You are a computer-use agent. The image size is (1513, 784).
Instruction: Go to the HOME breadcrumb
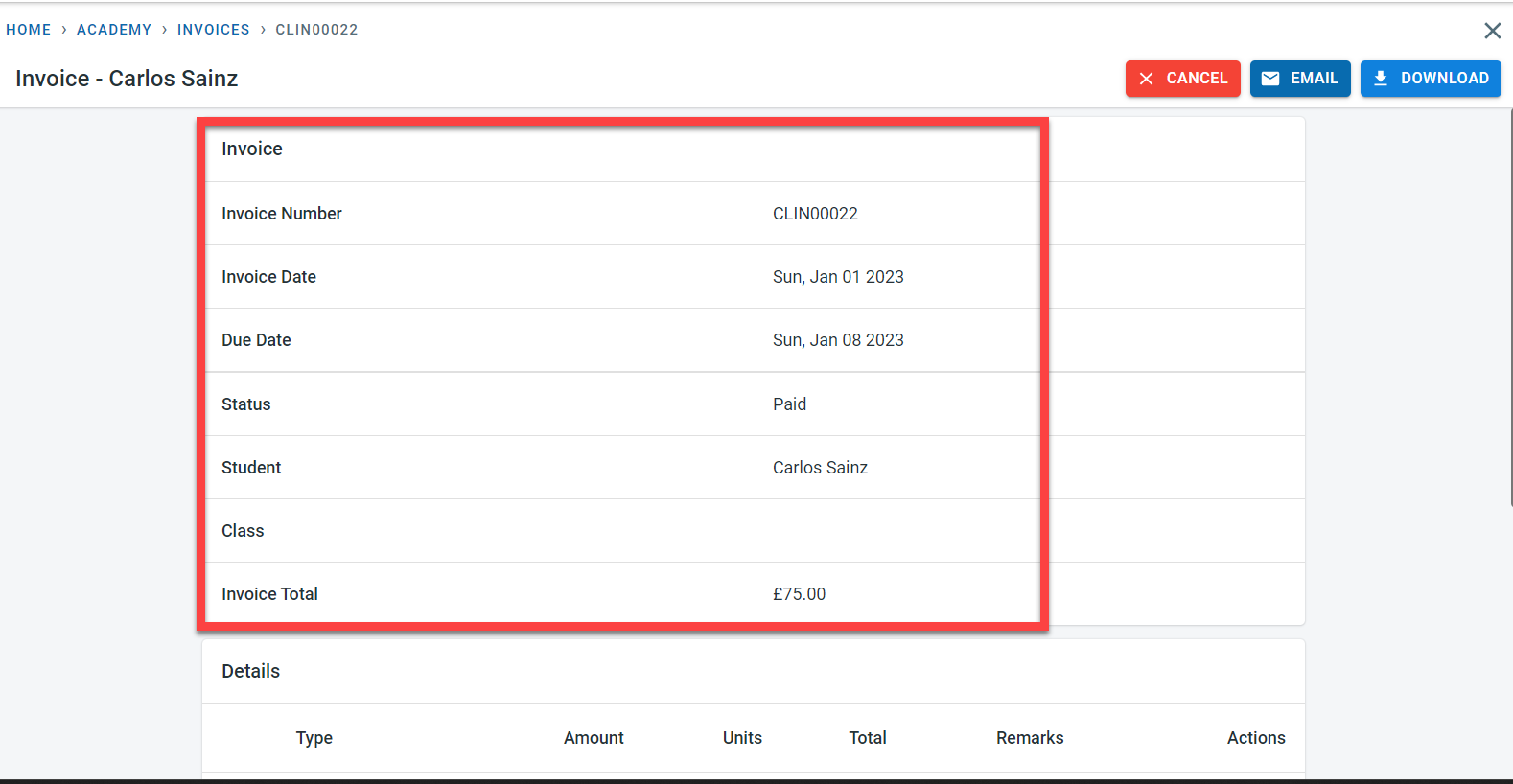[x=29, y=30]
